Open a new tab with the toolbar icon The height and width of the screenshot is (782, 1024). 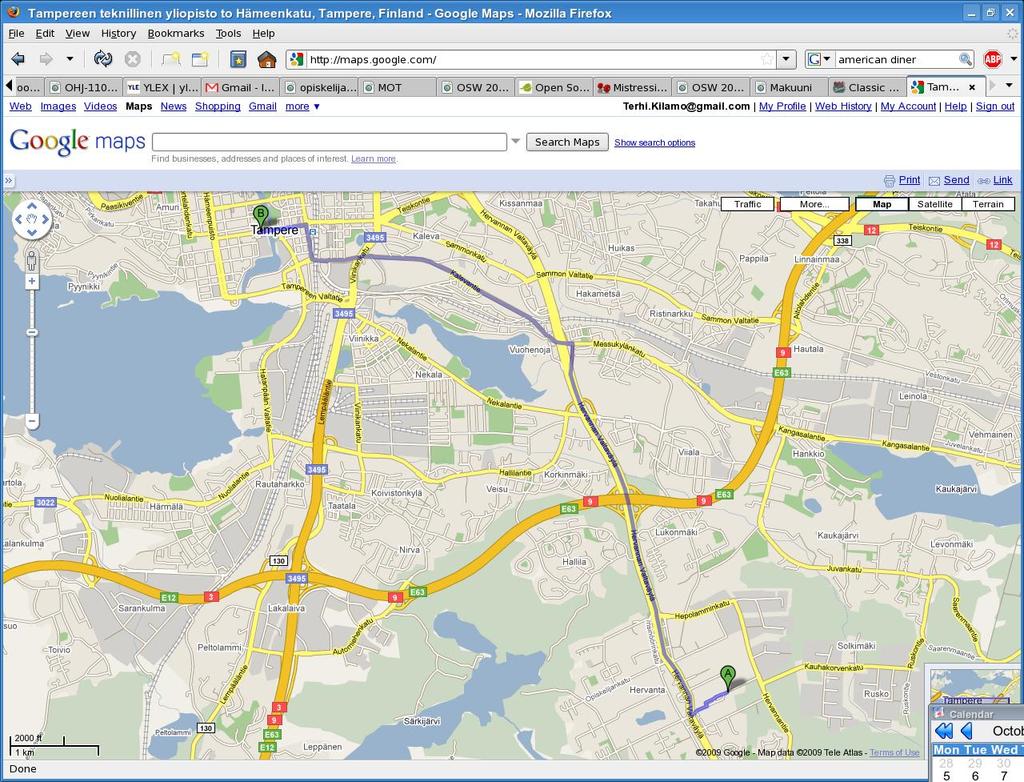point(171,59)
